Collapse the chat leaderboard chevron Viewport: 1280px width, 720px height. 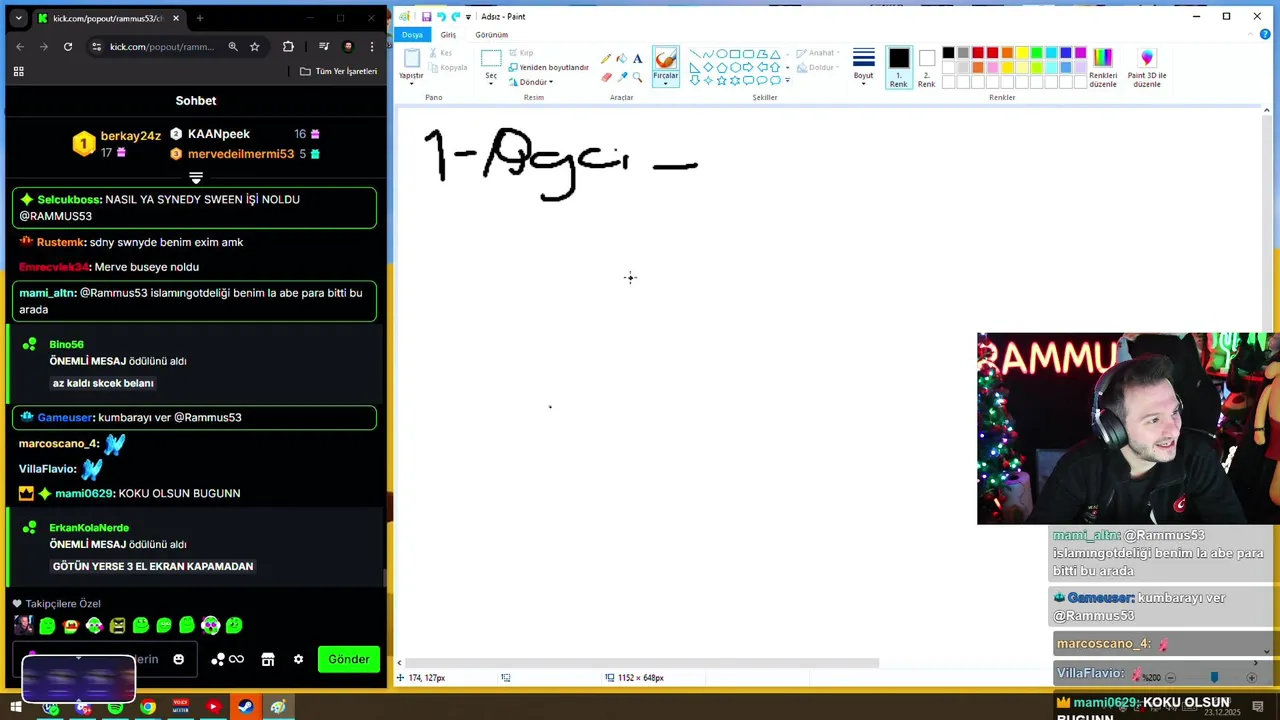click(196, 178)
